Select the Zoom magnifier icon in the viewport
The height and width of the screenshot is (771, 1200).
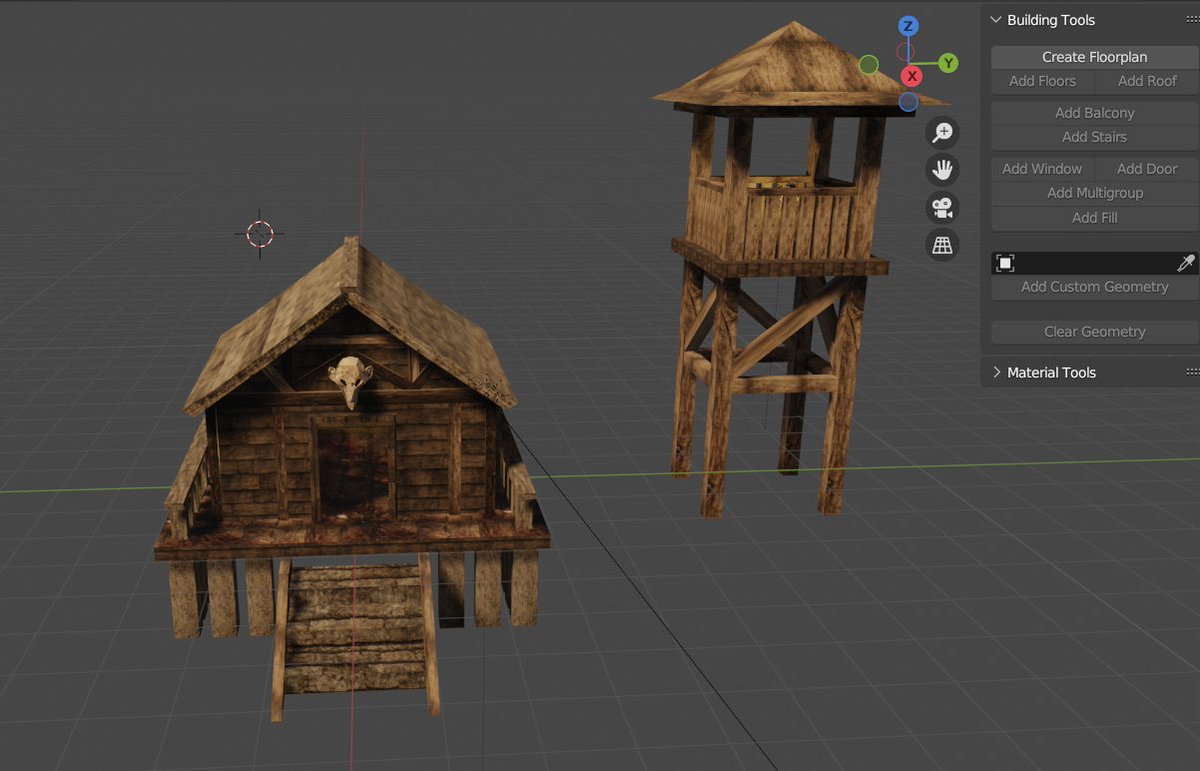tap(941, 132)
